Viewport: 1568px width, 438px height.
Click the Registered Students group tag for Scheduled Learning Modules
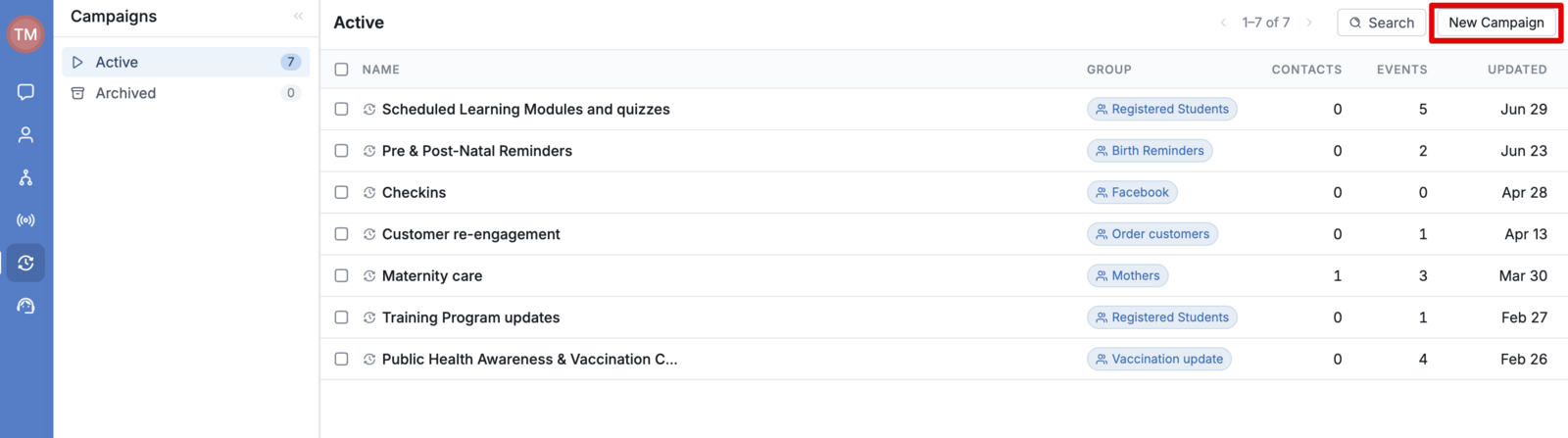coord(1161,109)
